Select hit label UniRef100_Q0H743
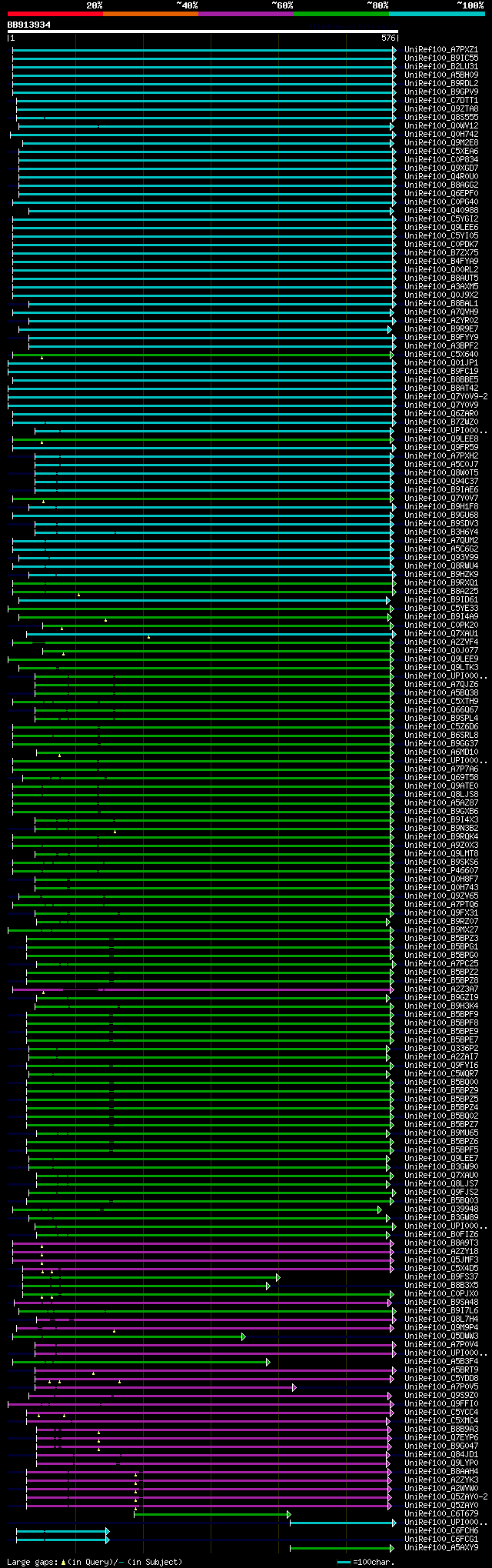The height and width of the screenshot is (1568, 492). click(441, 888)
